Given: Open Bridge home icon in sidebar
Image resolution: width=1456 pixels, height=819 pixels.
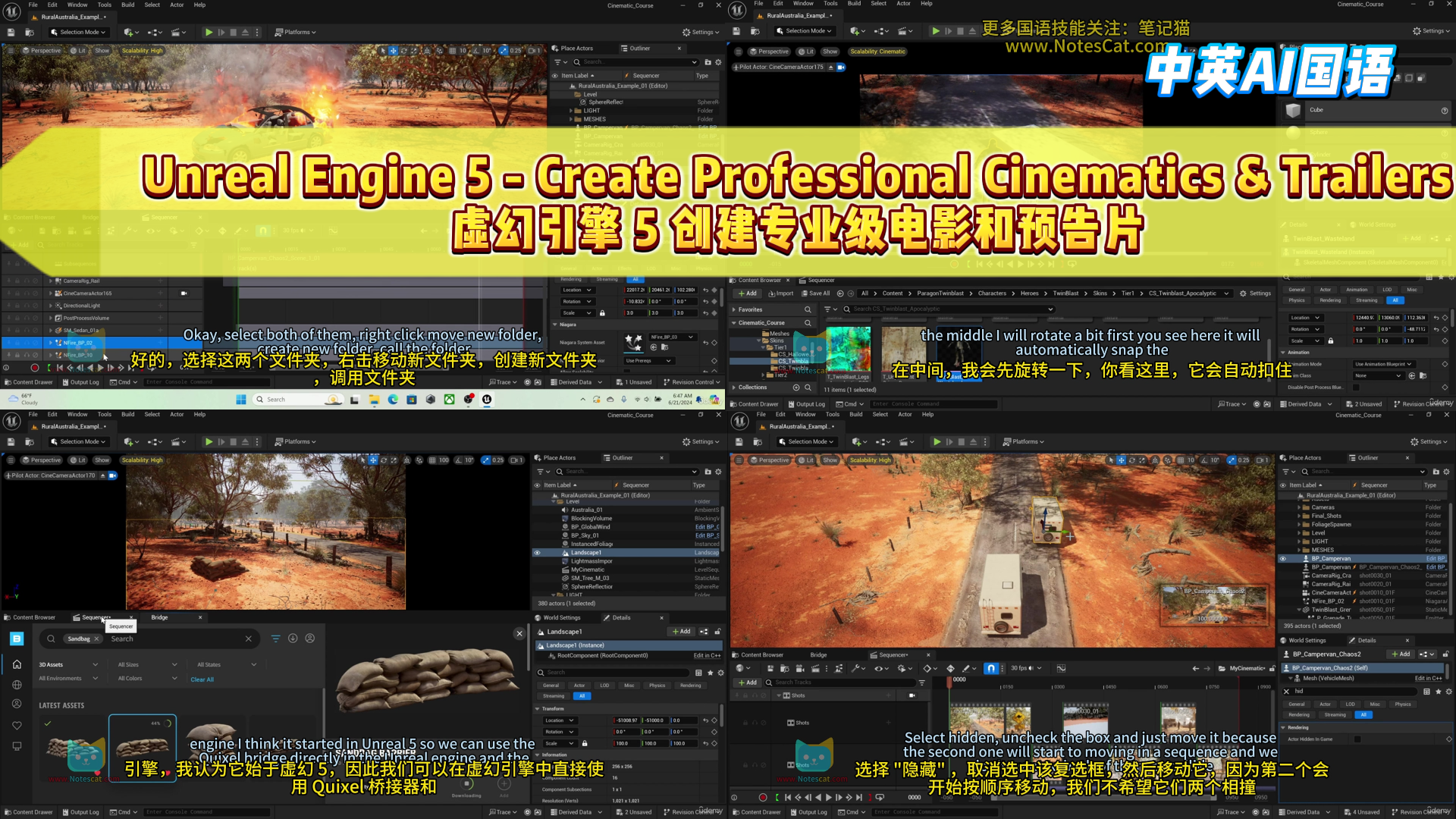Looking at the screenshot, I should (17, 664).
